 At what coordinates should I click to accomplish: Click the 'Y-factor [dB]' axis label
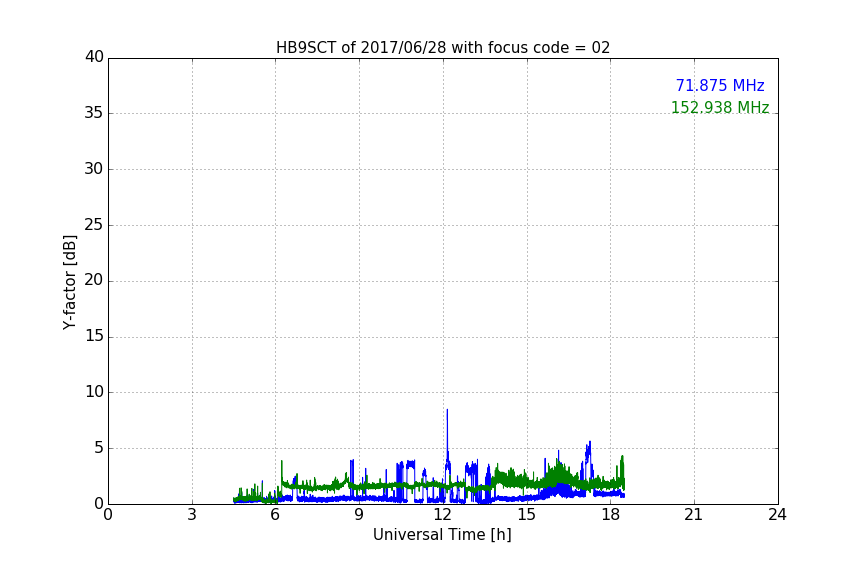click(69, 282)
